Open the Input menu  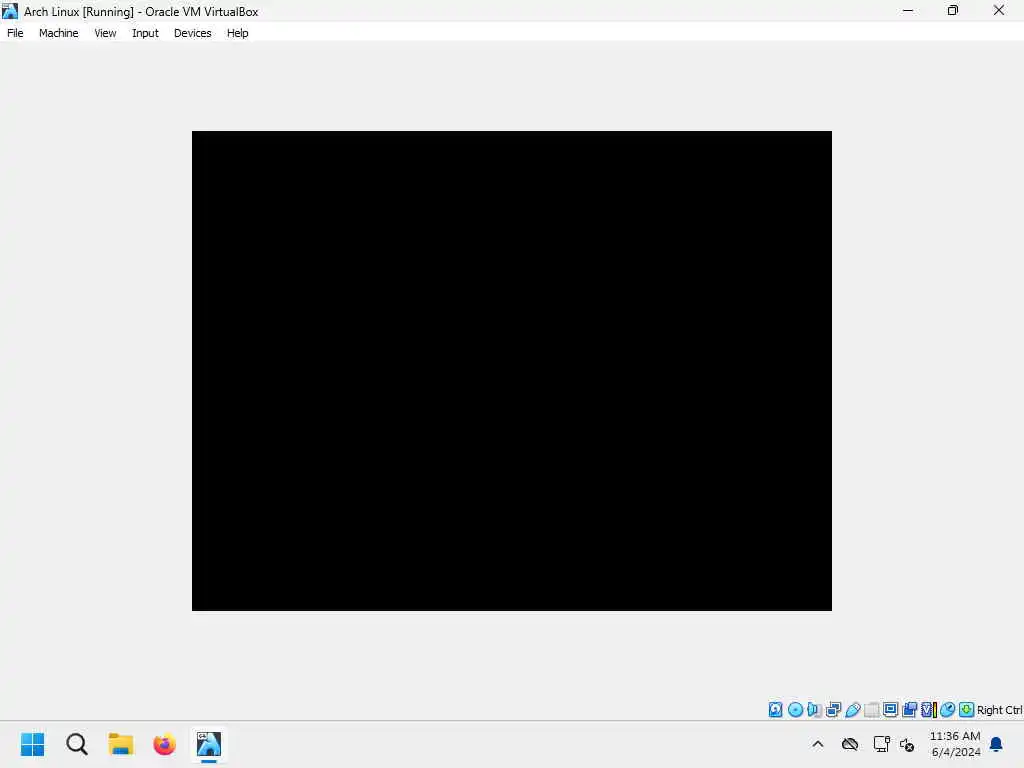145,33
